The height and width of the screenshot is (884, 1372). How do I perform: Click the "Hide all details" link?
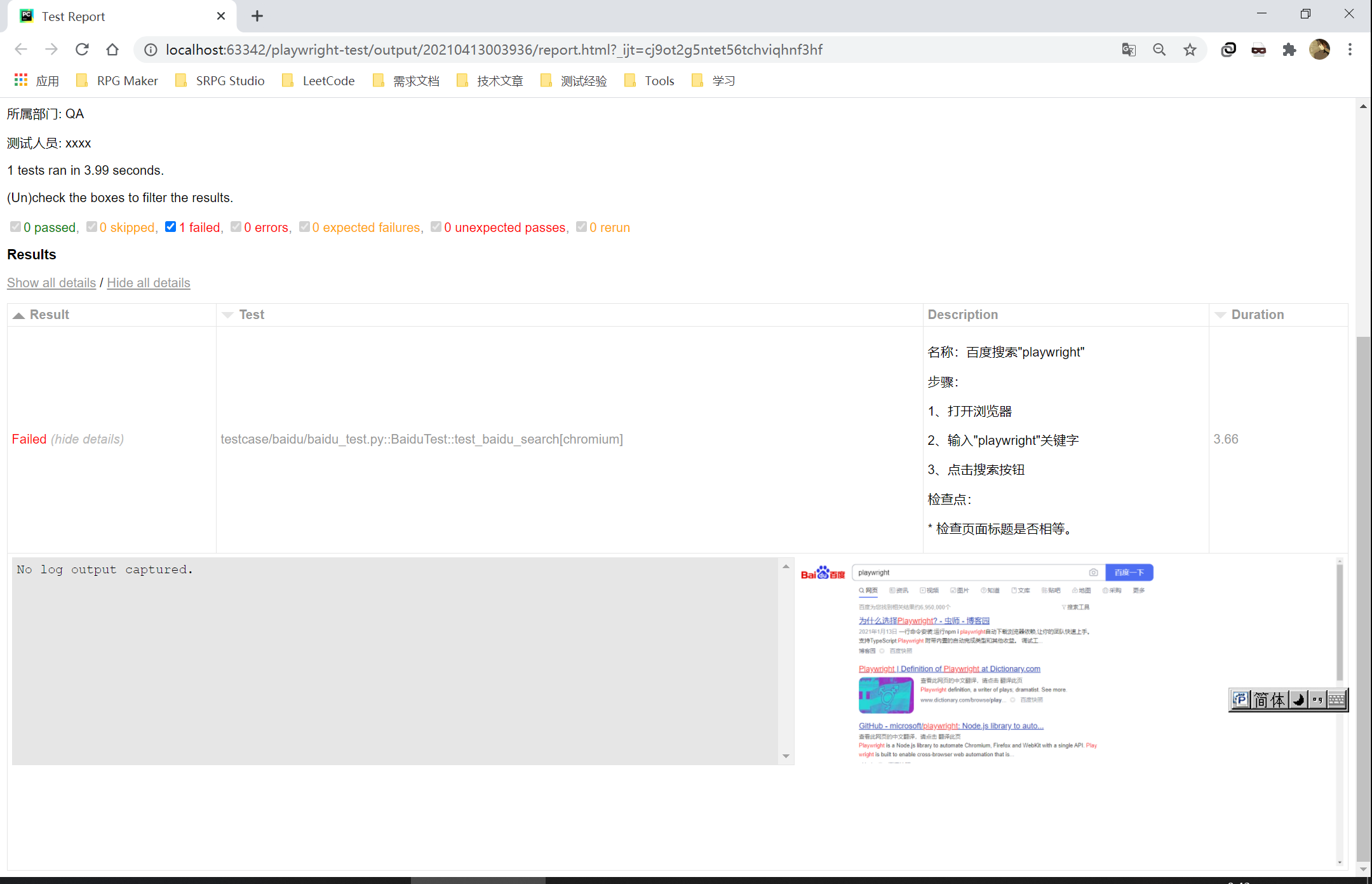click(x=148, y=283)
